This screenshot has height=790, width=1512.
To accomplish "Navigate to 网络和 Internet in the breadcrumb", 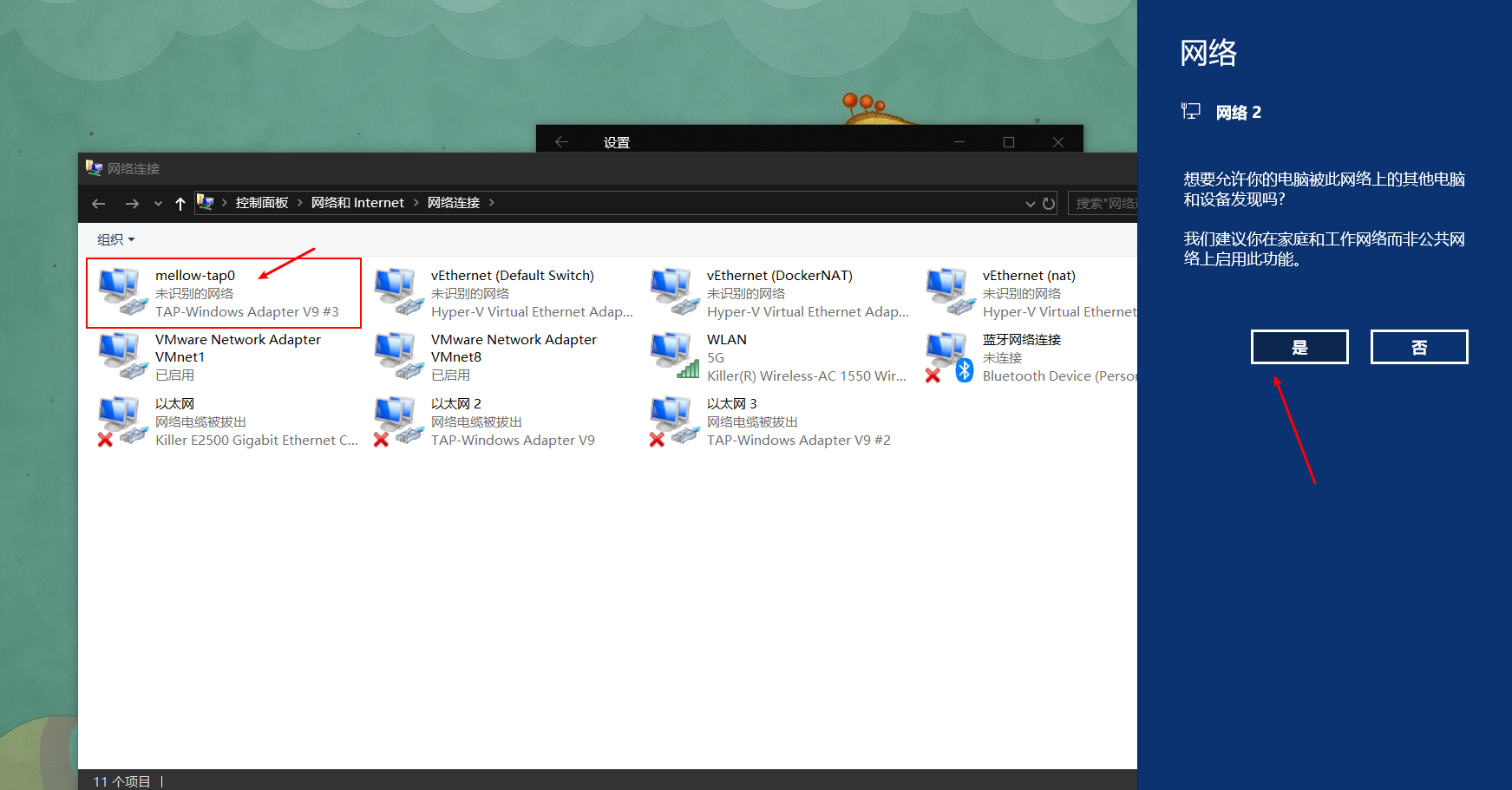I will pos(357,203).
